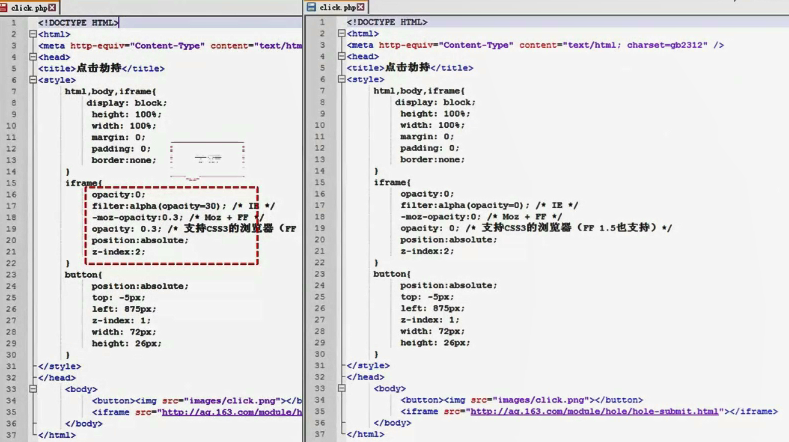
Task: Click 'z-index:2;' in right pane
Action: point(427,251)
